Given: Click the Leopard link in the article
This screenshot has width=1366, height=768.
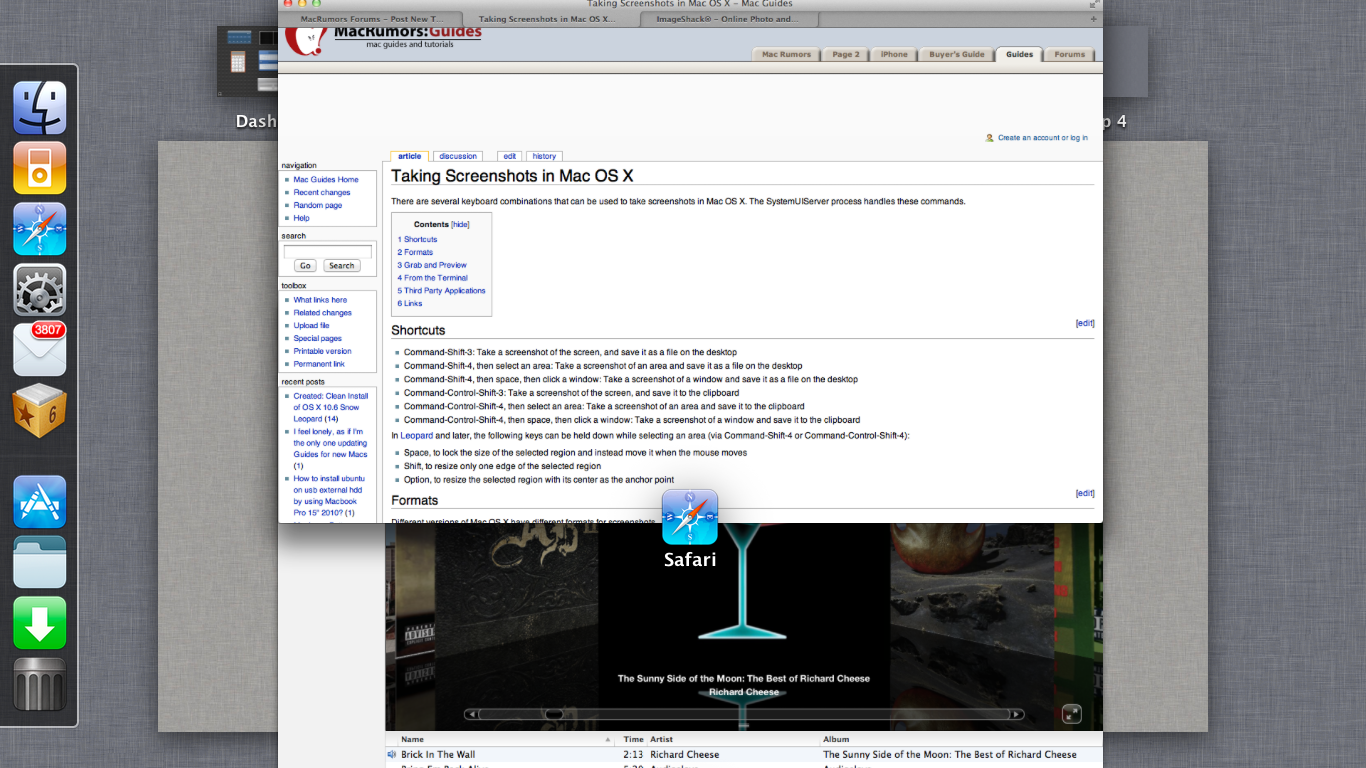Looking at the screenshot, I should click(x=417, y=436).
